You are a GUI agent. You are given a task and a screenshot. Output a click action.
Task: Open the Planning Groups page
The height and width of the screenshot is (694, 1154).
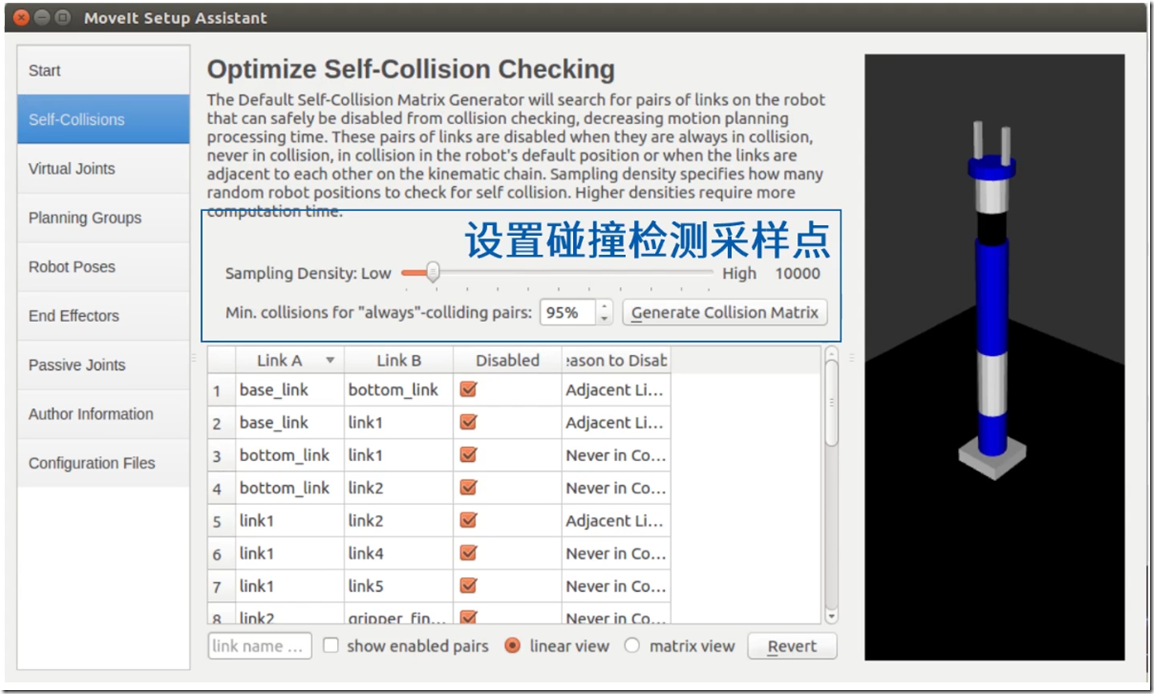(x=103, y=218)
